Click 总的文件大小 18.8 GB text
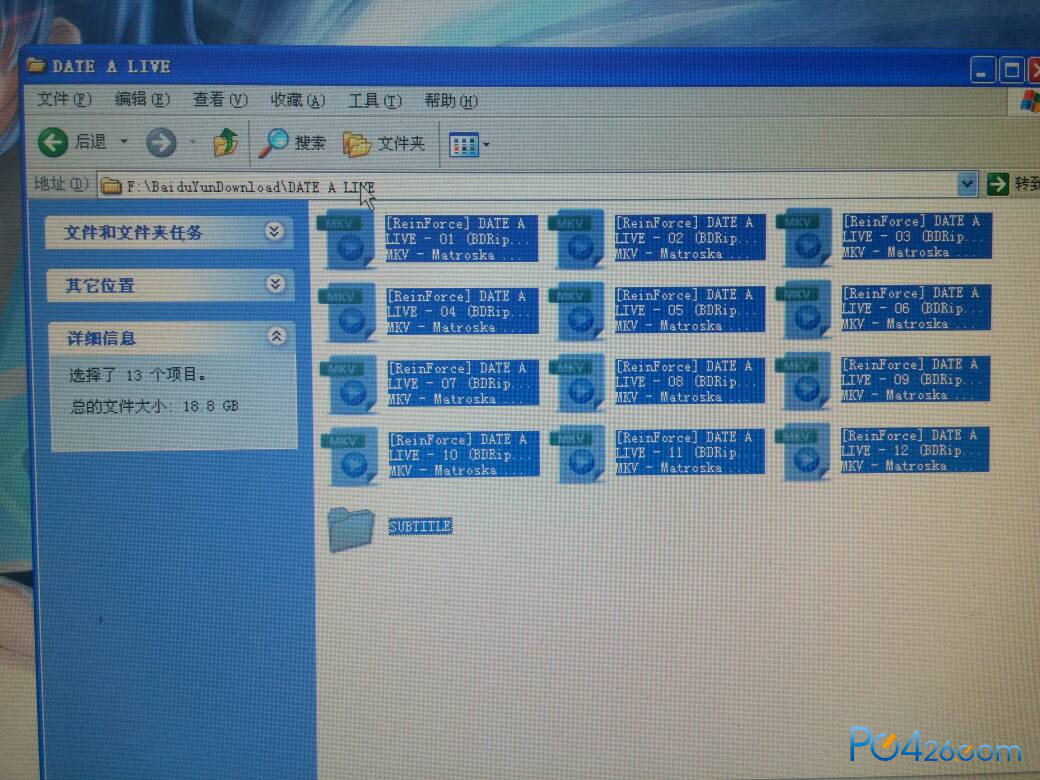This screenshot has height=780, width=1040. click(x=155, y=406)
